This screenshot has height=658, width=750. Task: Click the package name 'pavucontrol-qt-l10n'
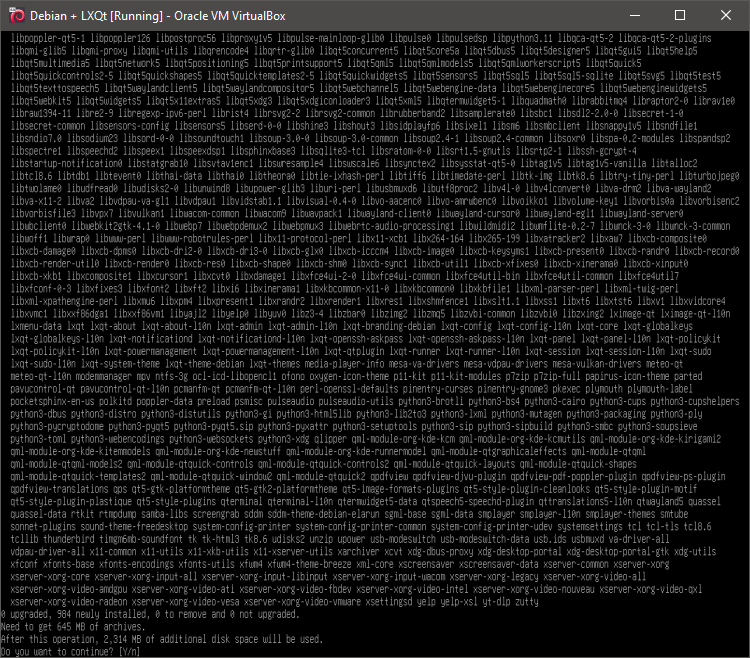click(x=124, y=389)
